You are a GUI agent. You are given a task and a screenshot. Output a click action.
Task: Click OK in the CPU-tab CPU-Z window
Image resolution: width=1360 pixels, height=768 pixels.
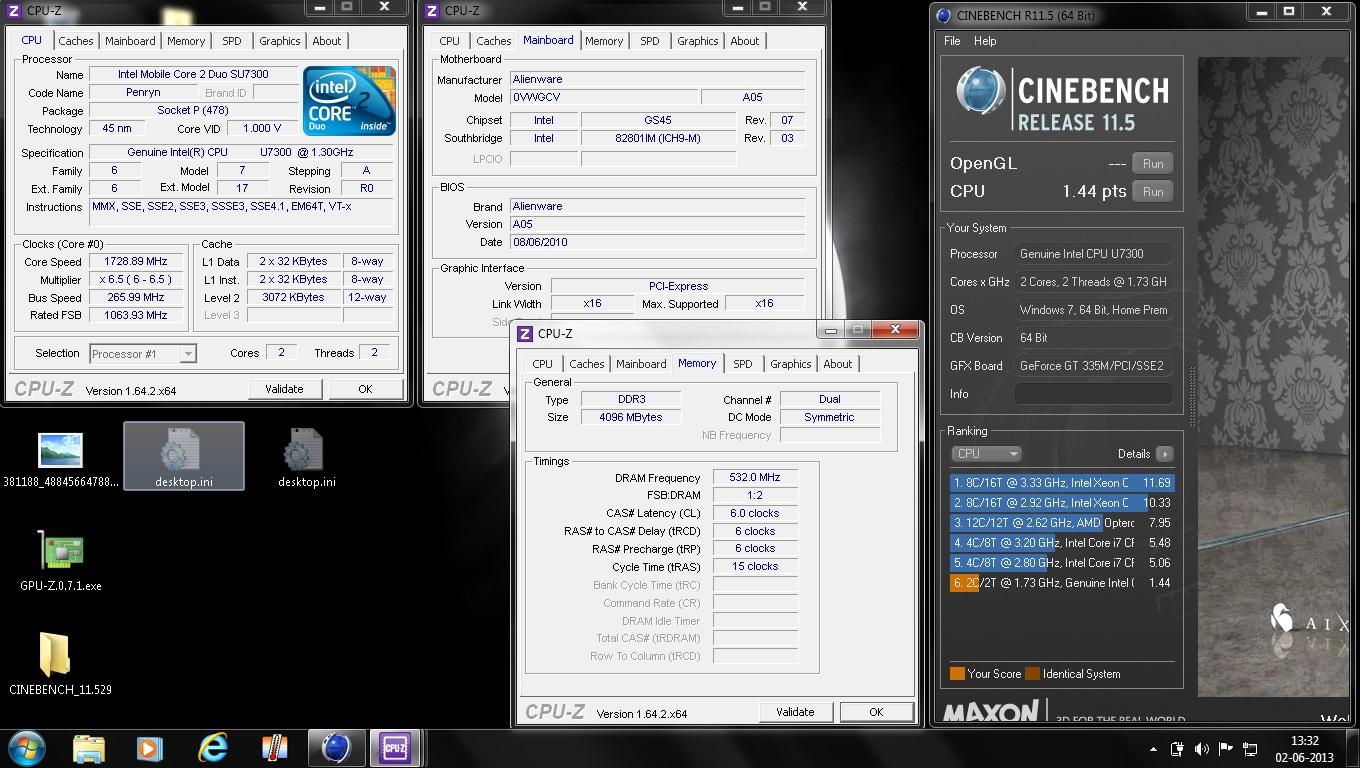[x=365, y=389]
